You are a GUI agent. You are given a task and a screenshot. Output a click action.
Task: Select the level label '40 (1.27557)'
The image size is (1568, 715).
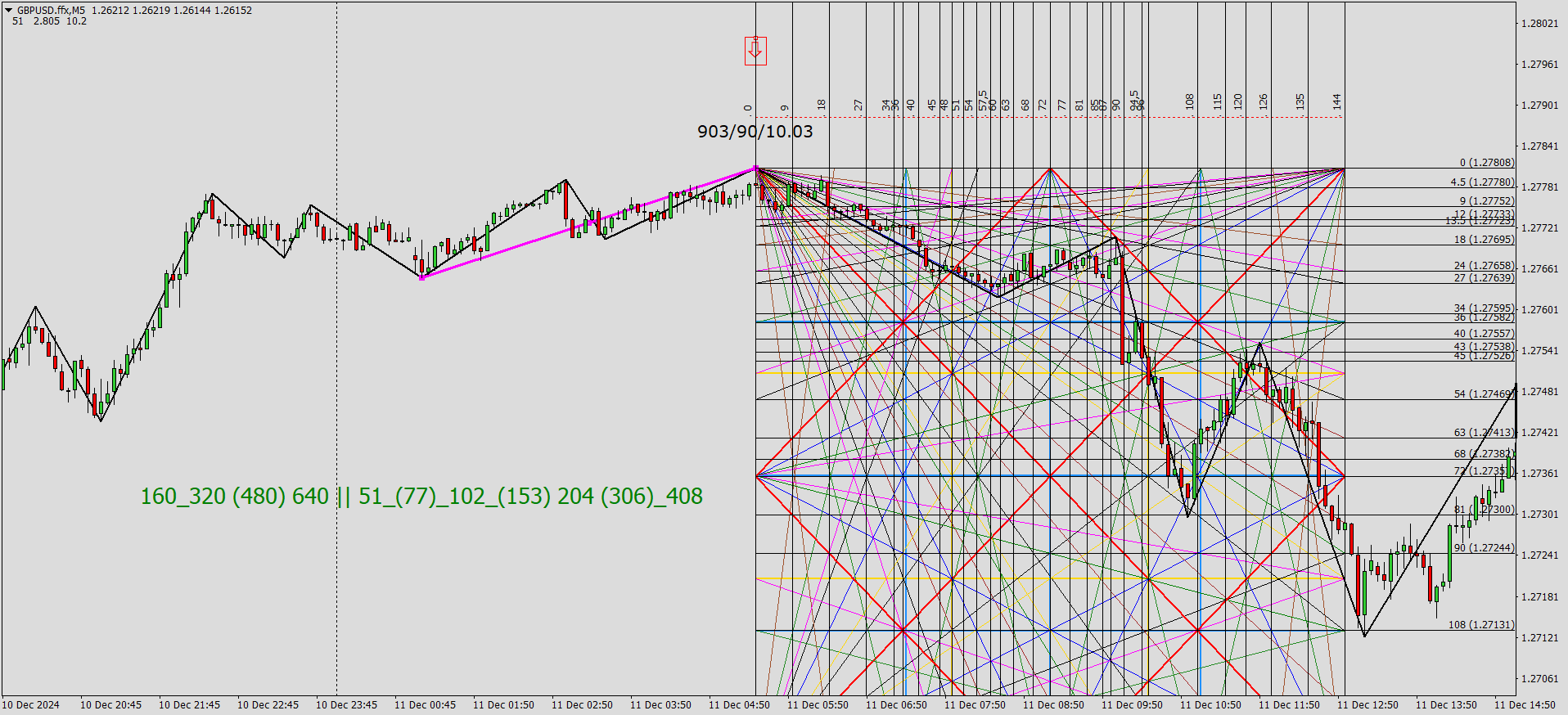point(1485,334)
